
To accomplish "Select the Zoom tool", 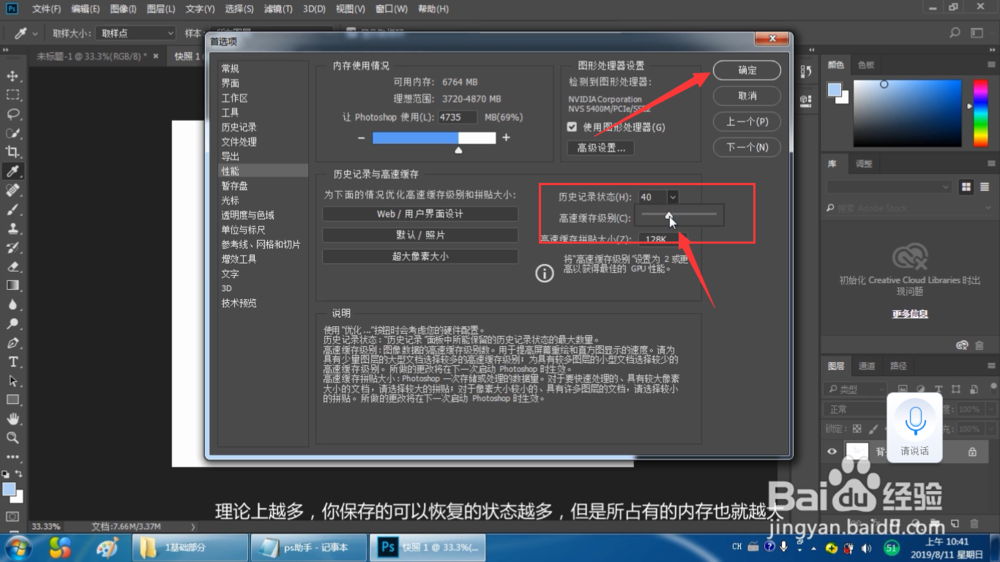I will point(13,438).
